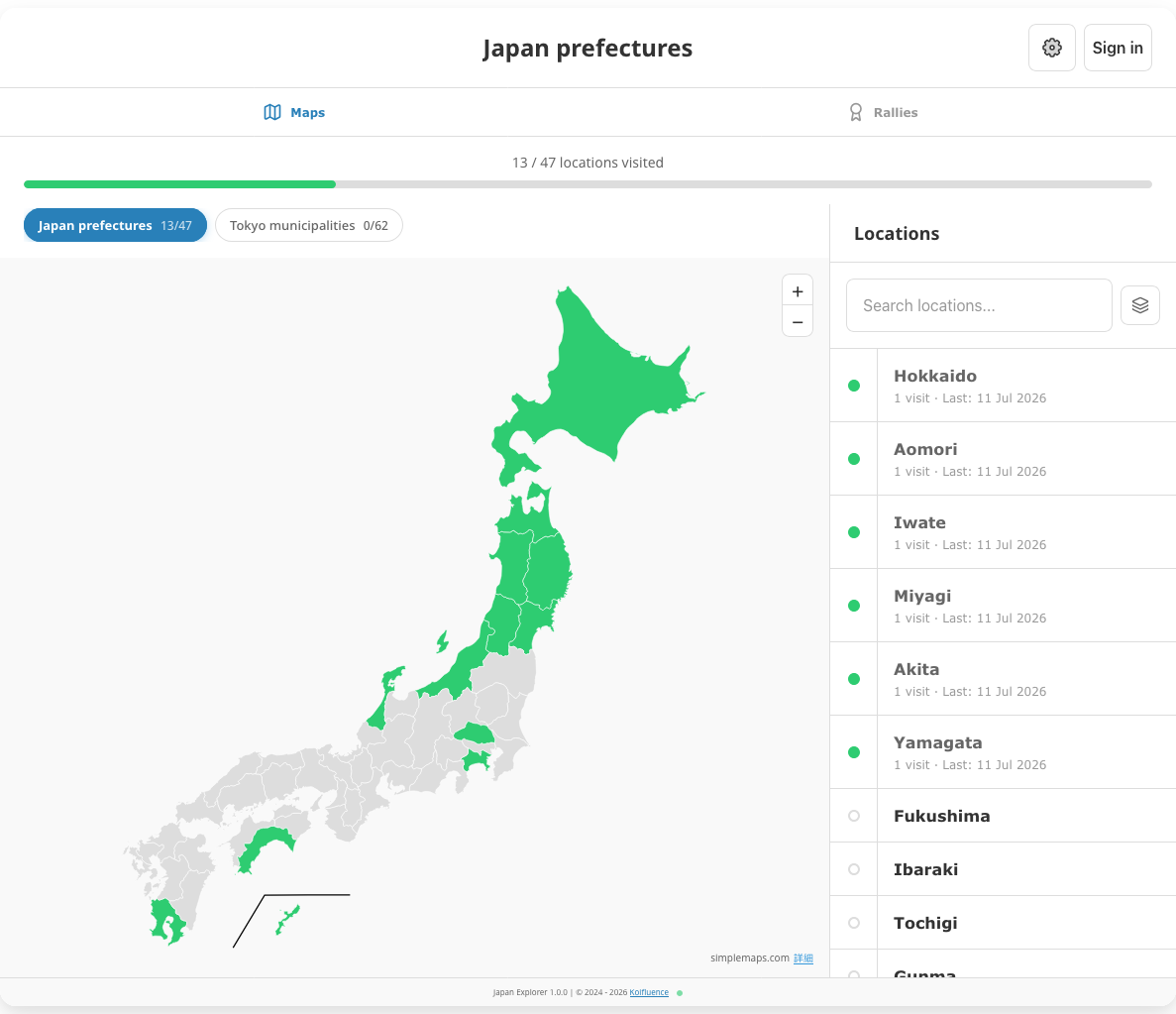Click the Locations panel heading
The width and height of the screenshot is (1176, 1014).
point(897,233)
